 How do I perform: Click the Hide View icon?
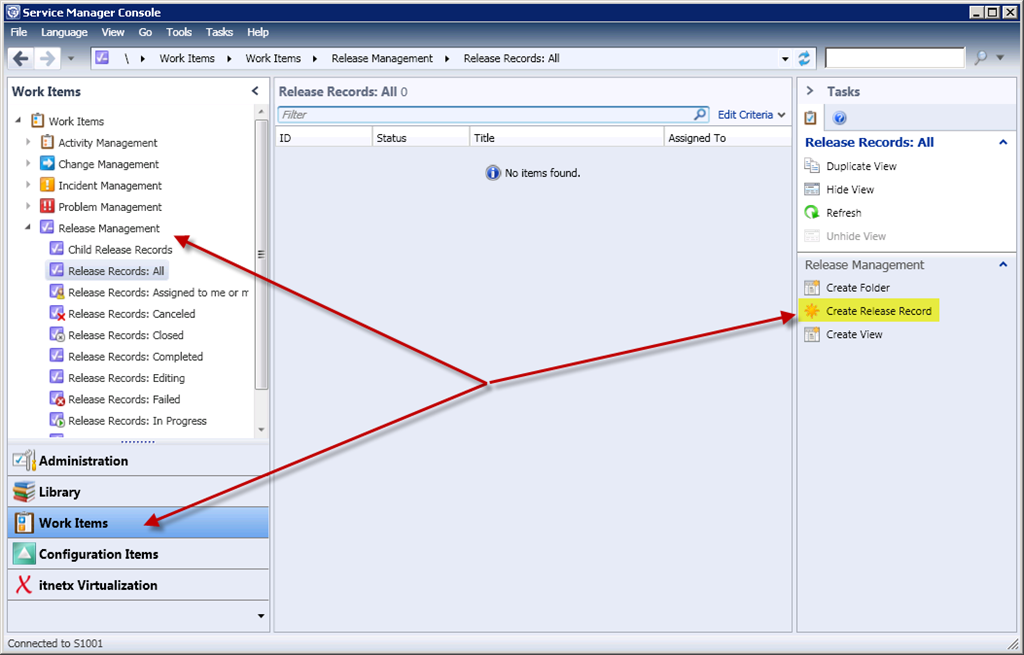[x=812, y=190]
